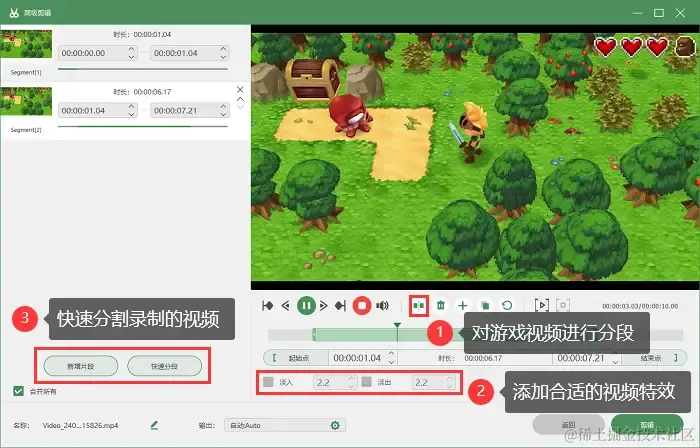Set 结束点 end point bracket button

[653, 358]
